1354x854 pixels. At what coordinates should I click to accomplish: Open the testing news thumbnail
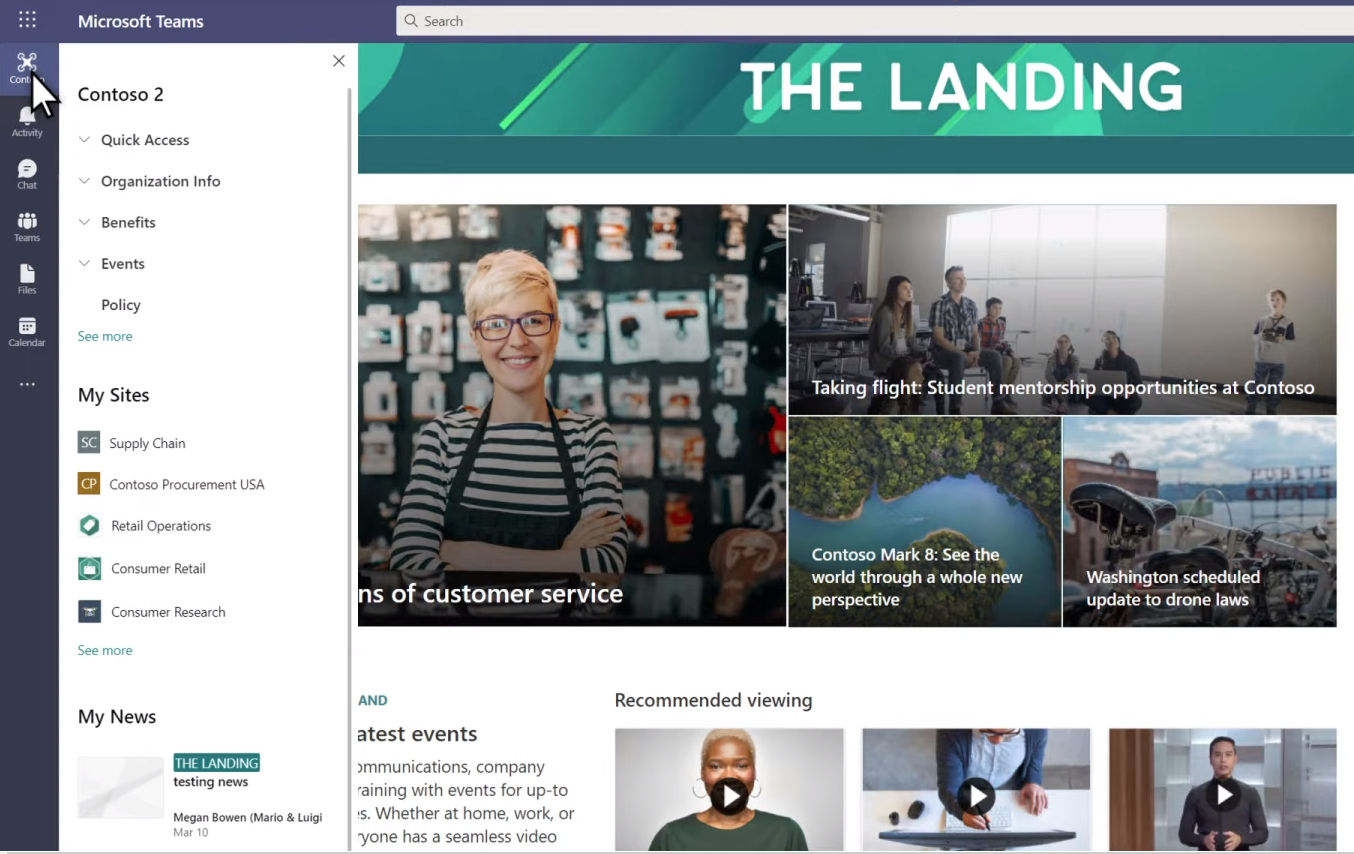coord(121,787)
